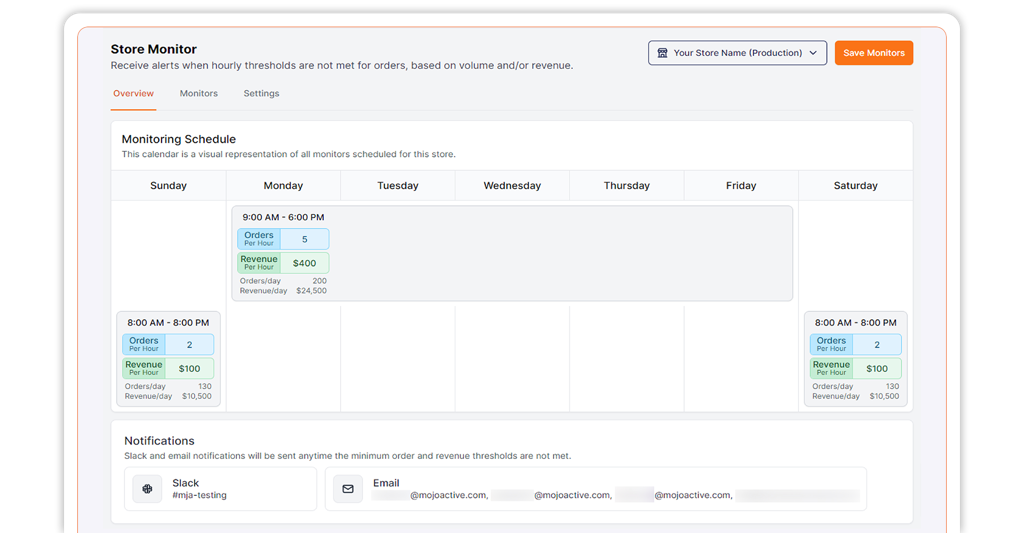The image size is (1024, 533).
Task: Switch to the Monitors tab
Action: click(x=198, y=94)
